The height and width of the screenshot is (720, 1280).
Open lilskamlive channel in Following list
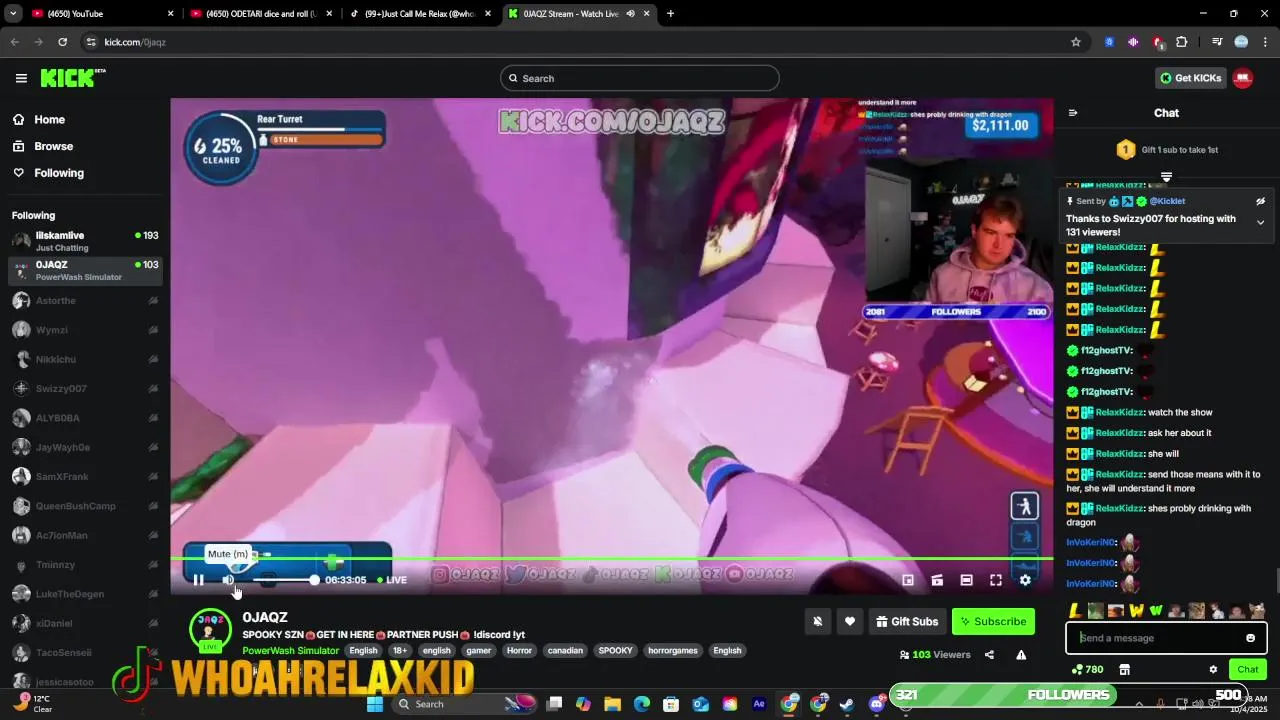click(x=85, y=241)
